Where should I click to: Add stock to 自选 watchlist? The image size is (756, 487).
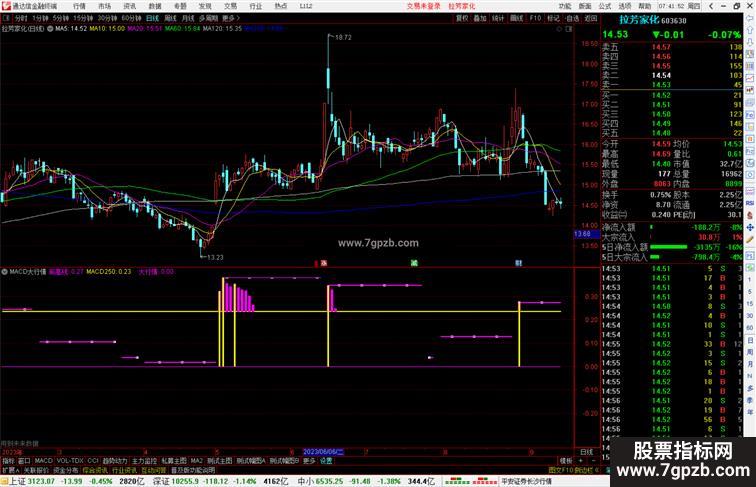(x=572, y=18)
